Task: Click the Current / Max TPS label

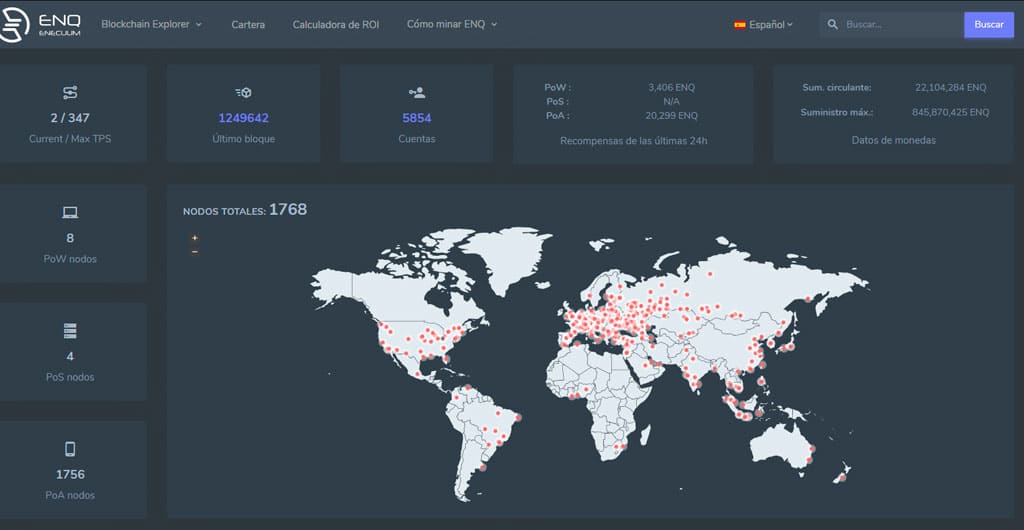Action: pos(70,139)
